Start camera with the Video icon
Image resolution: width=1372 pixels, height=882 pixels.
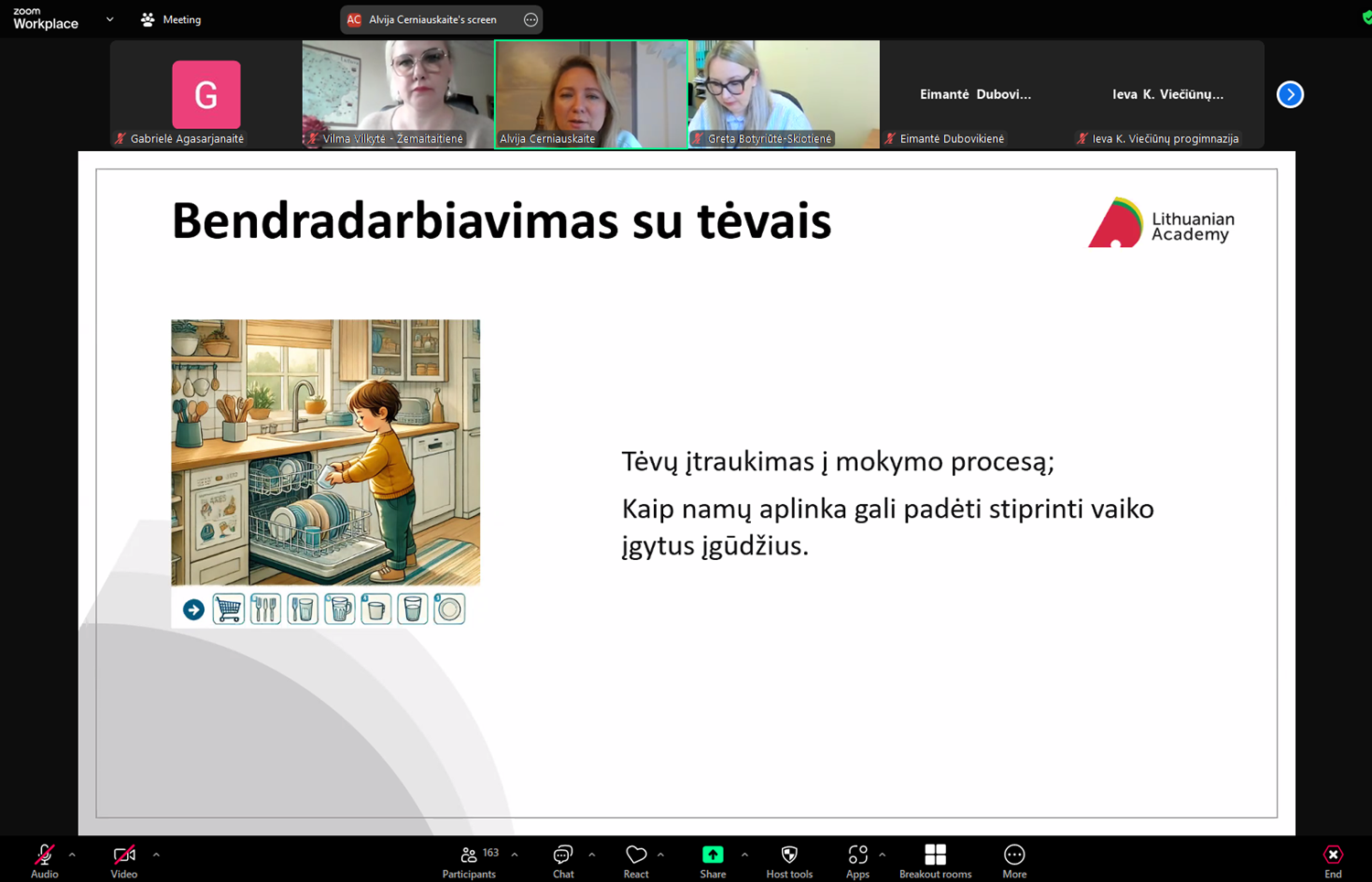[x=124, y=855]
